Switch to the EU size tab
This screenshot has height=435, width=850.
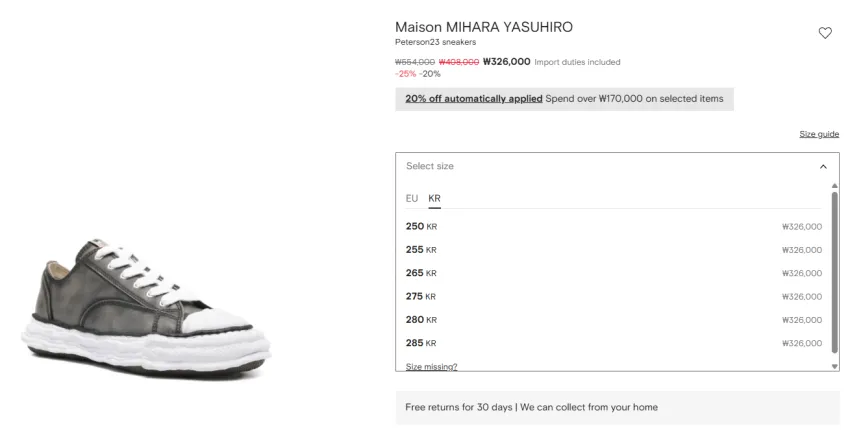[412, 199]
